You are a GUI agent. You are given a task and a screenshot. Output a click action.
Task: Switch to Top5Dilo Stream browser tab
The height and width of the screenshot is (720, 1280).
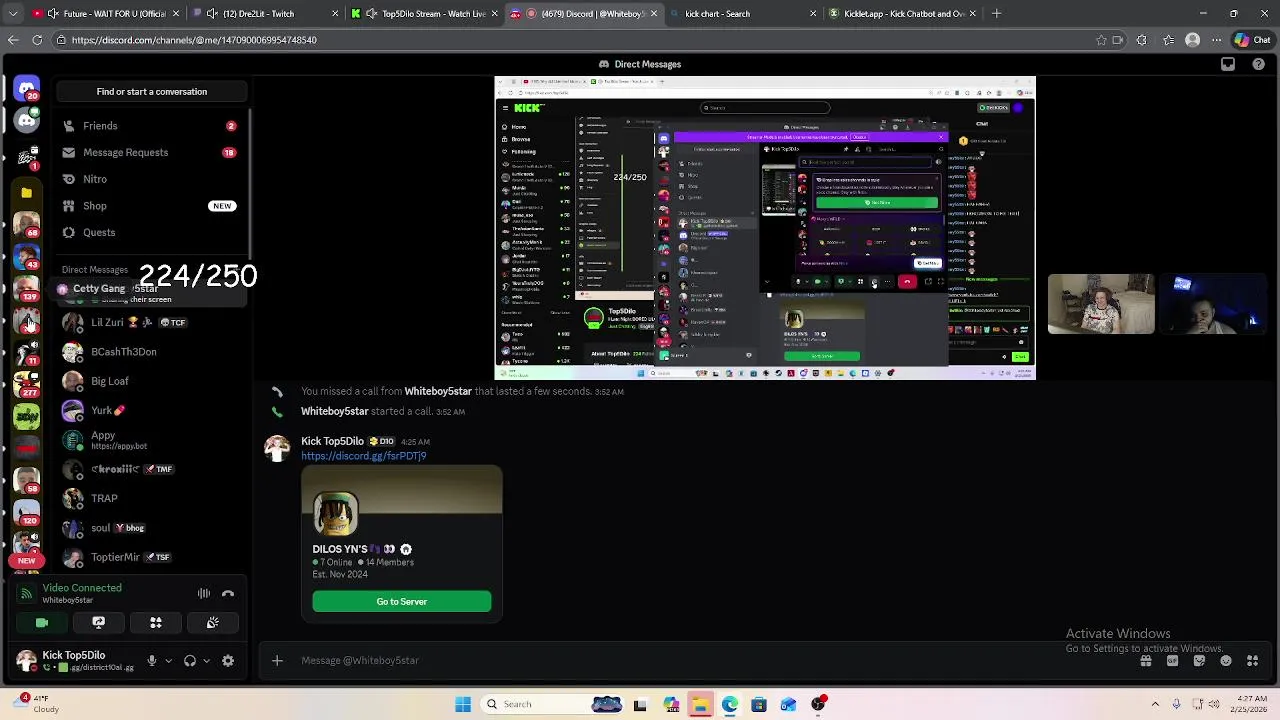click(425, 14)
